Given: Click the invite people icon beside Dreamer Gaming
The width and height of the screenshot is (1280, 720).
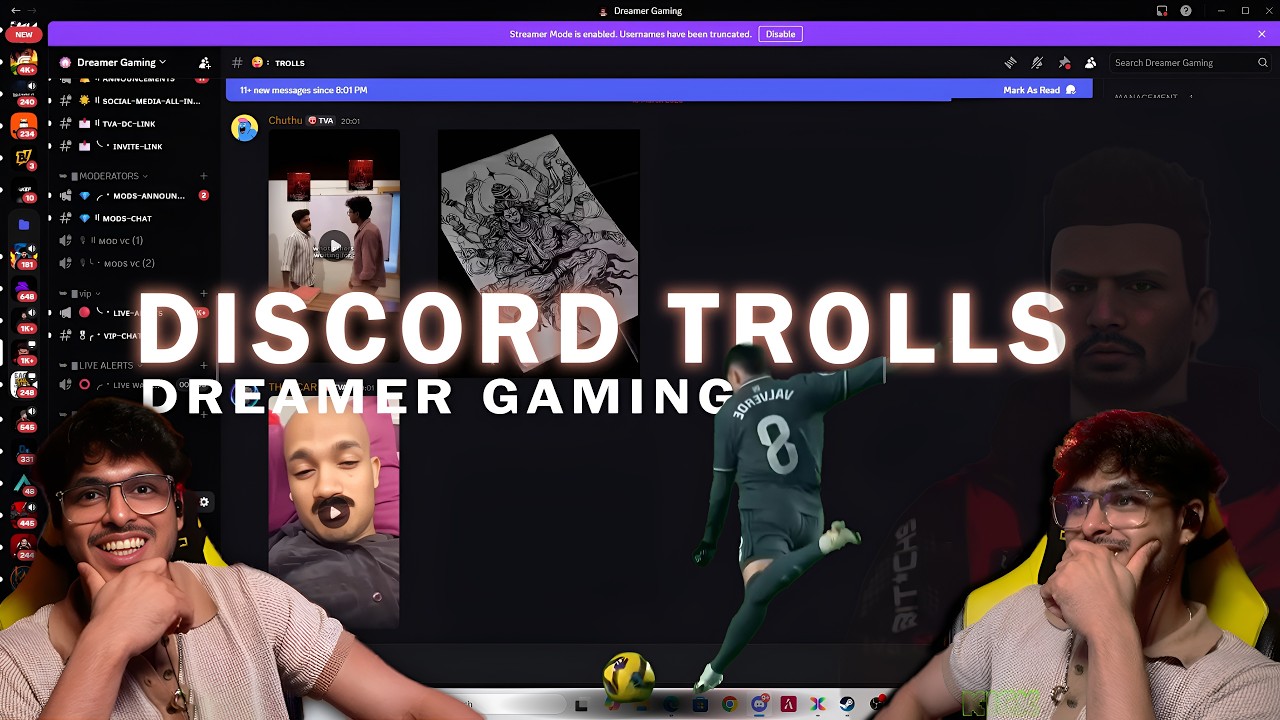Looking at the screenshot, I should (204, 63).
